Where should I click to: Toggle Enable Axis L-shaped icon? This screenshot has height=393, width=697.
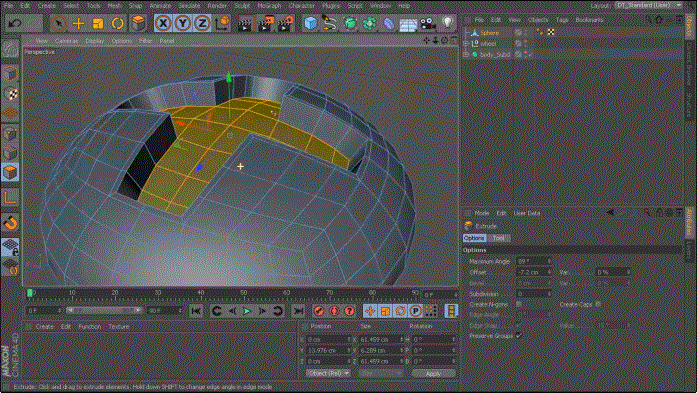tap(10, 197)
